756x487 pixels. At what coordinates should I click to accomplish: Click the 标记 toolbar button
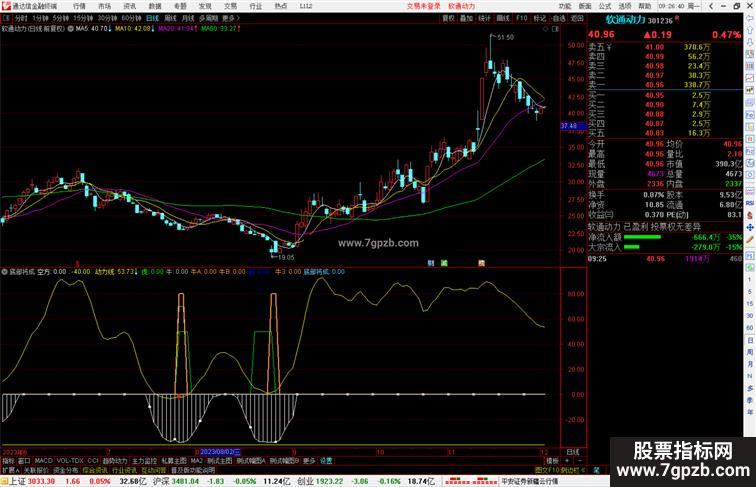coord(540,18)
